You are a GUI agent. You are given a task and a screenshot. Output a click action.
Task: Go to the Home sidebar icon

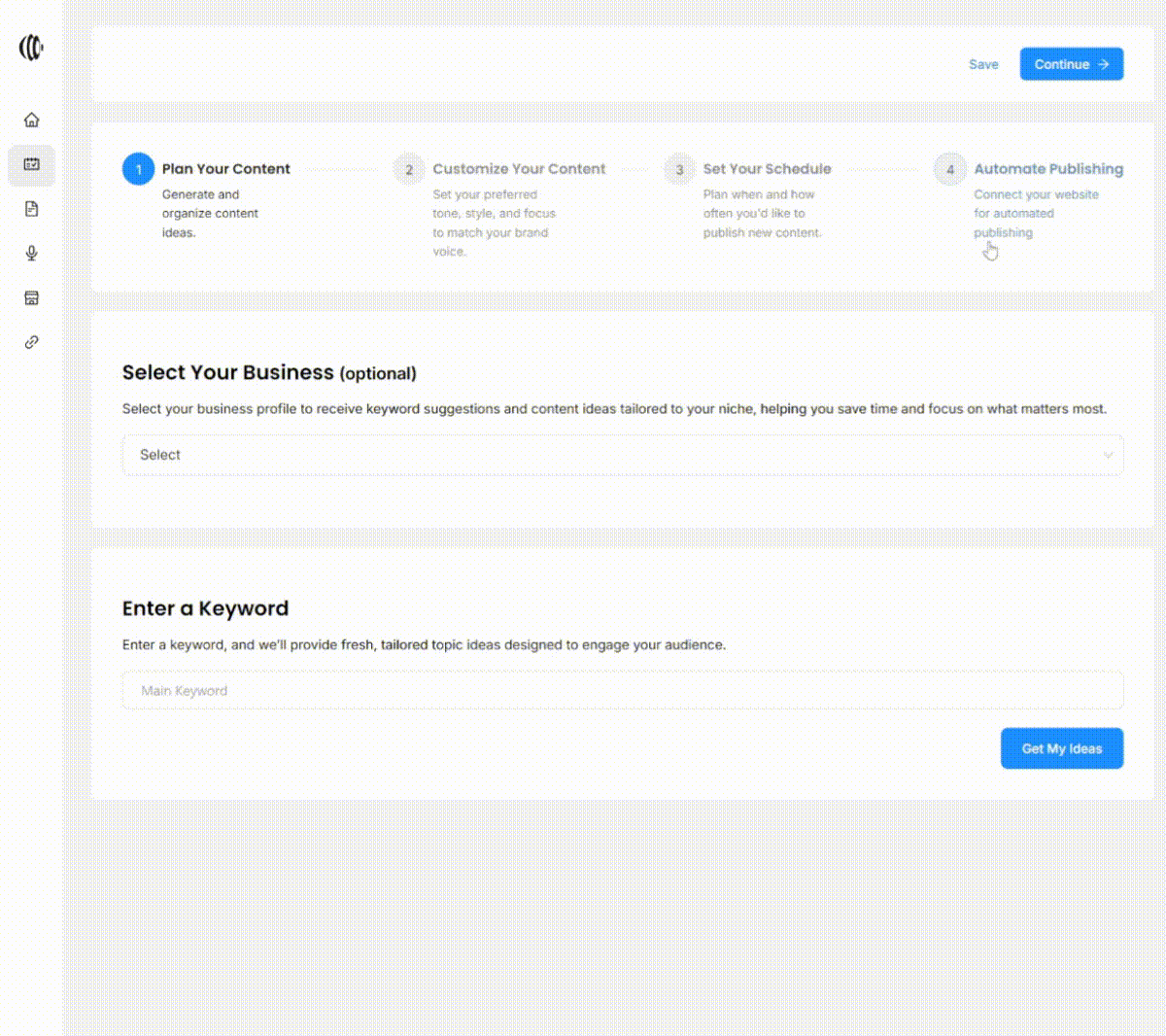pos(31,121)
